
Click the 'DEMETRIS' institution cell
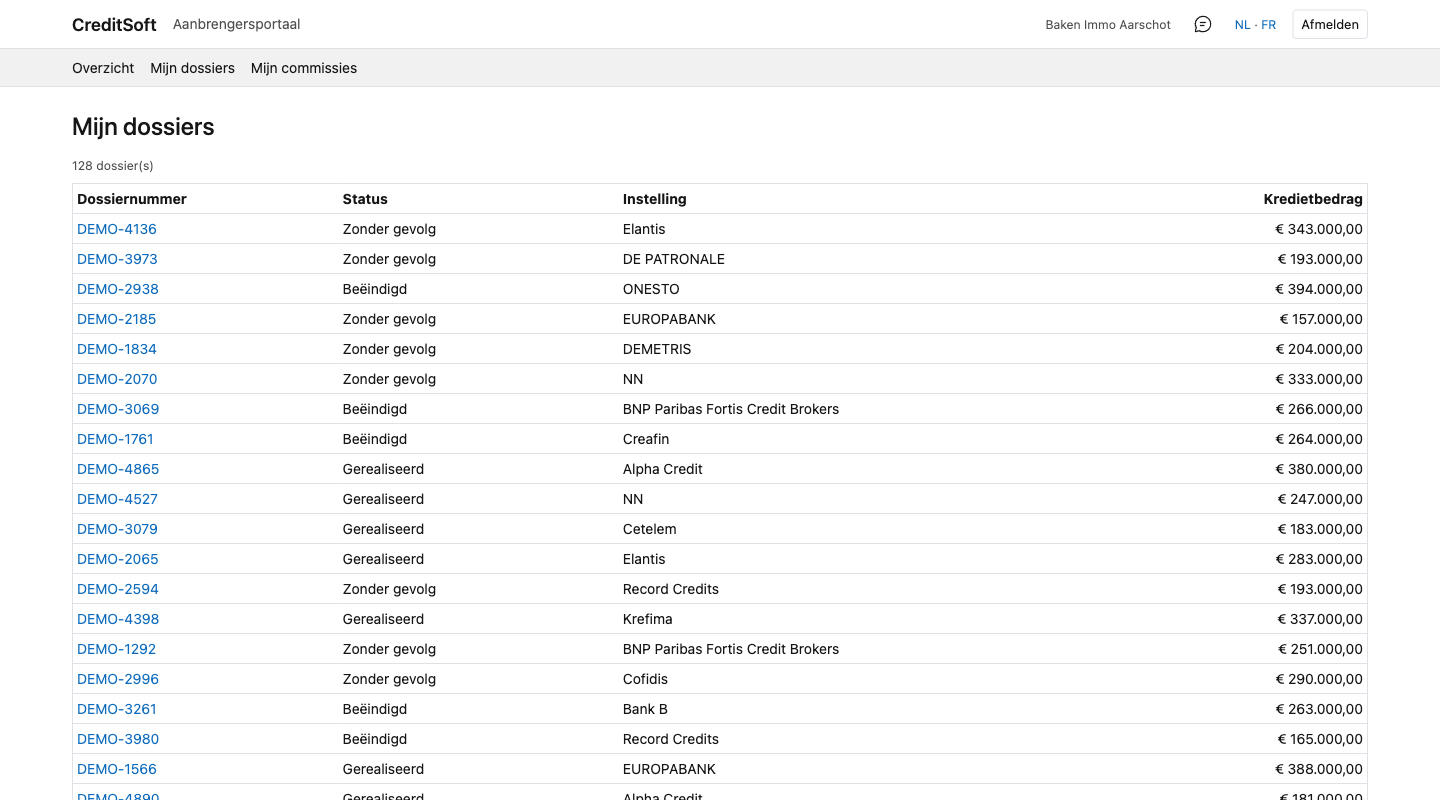click(657, 349)
